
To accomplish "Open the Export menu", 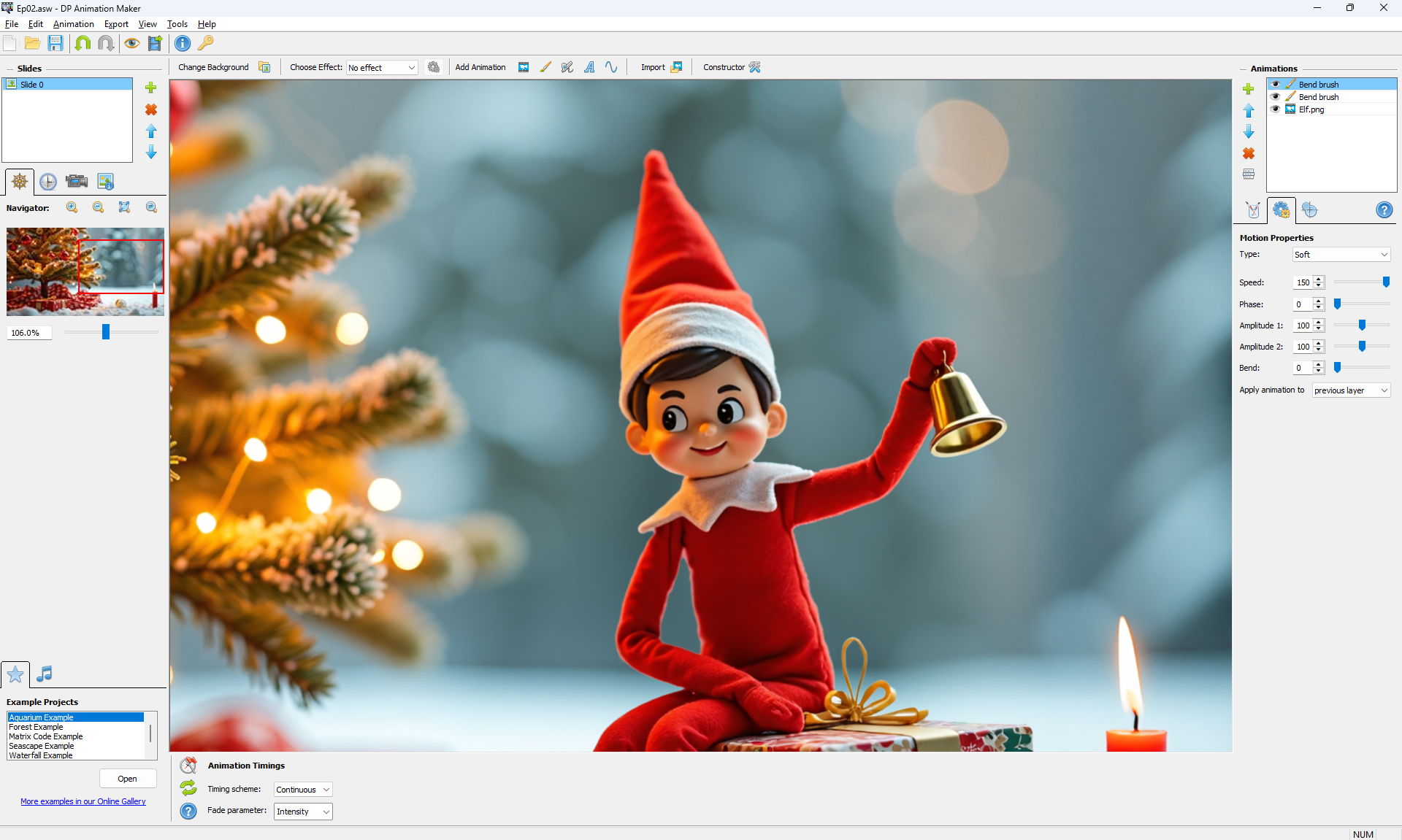I will point(116,24).
